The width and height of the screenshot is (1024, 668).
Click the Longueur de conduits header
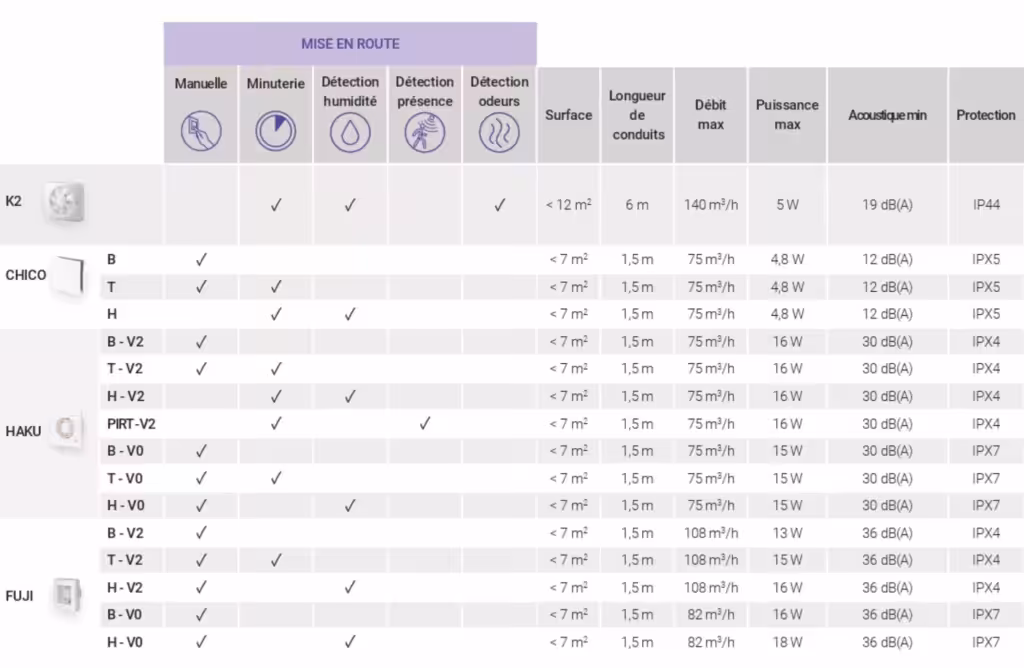tap(637, 115)
